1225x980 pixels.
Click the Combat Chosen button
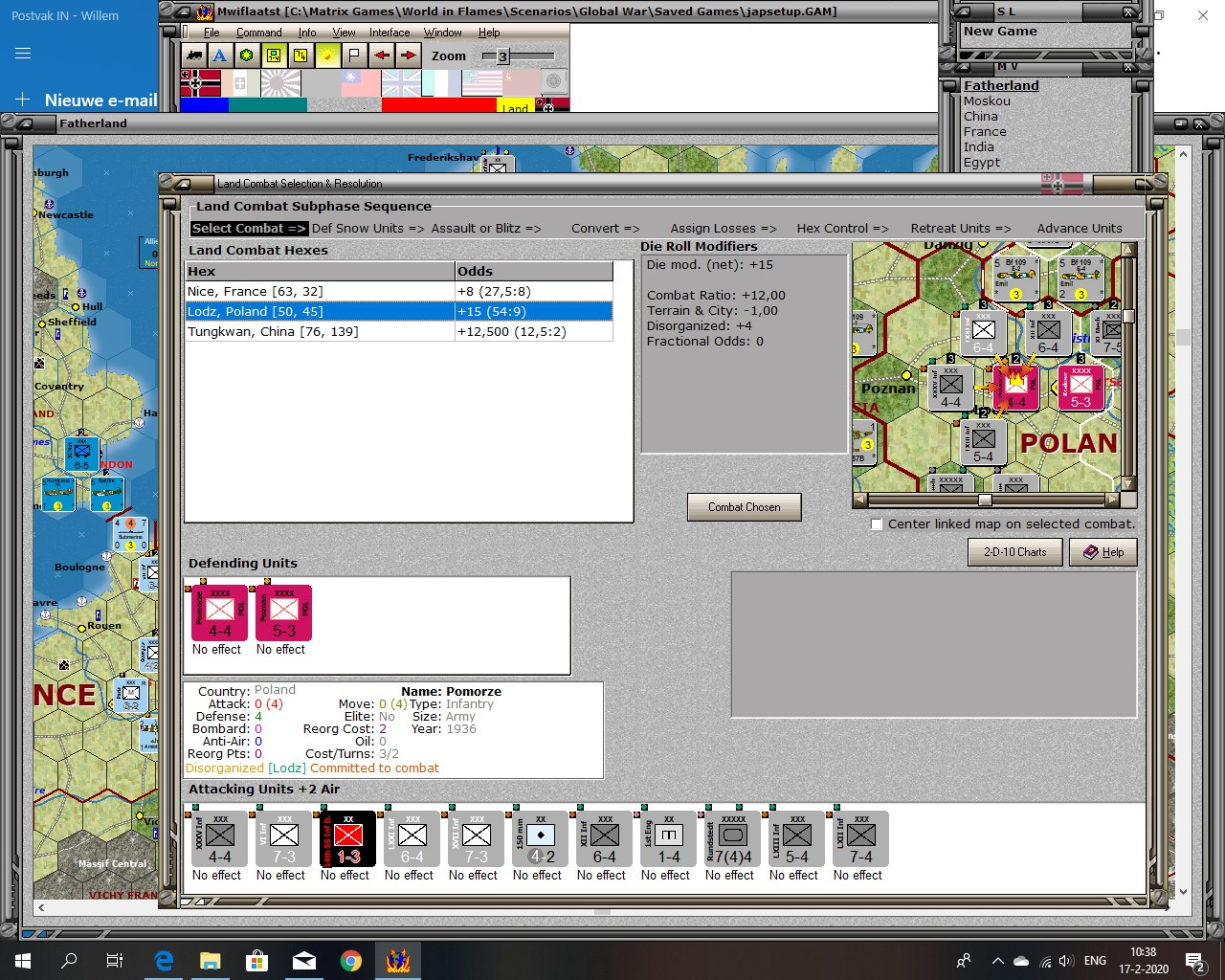coord(745,507)
